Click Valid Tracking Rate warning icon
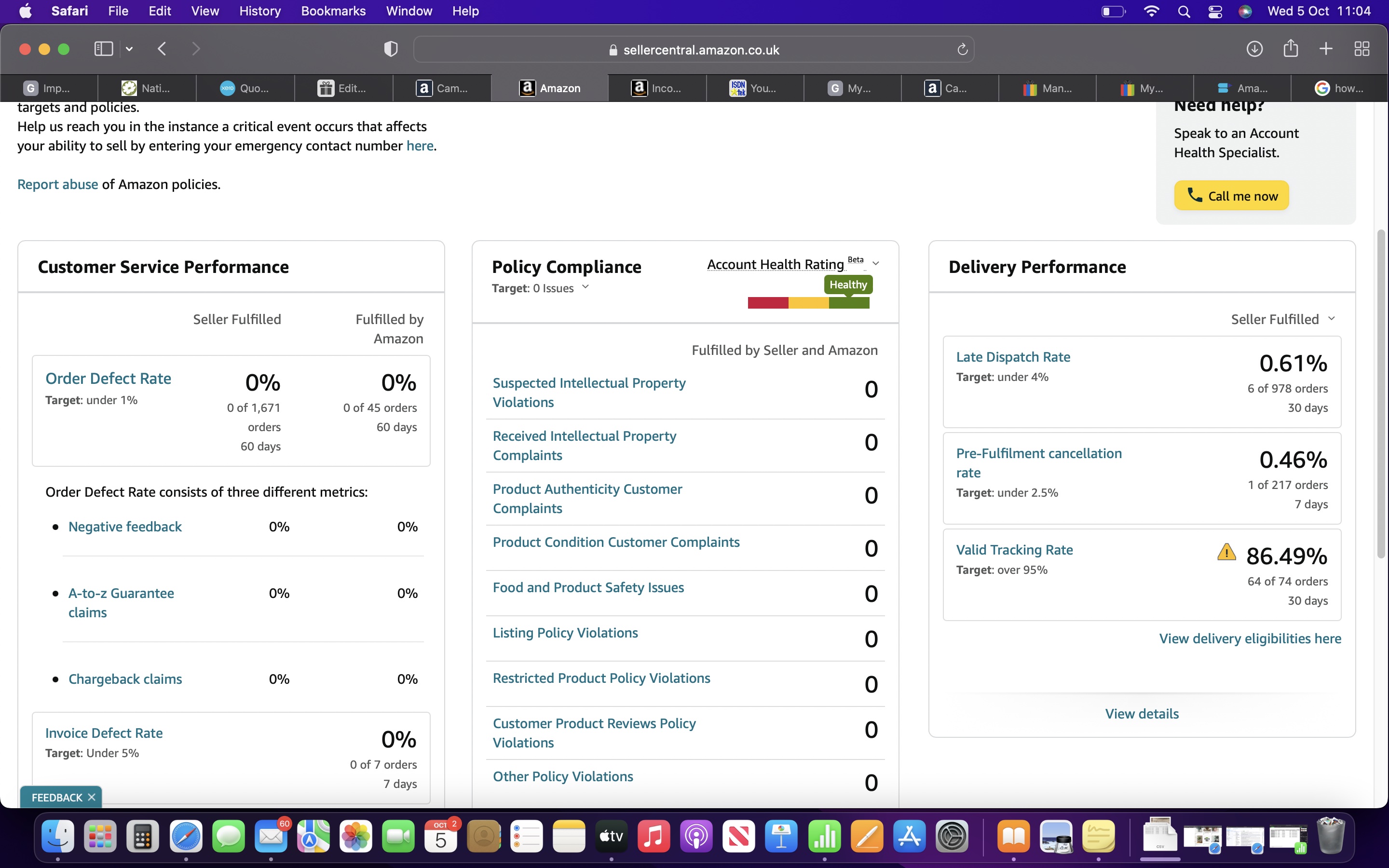The width and height of the screenshot is (1389, 868). [x=1226, y=552]
